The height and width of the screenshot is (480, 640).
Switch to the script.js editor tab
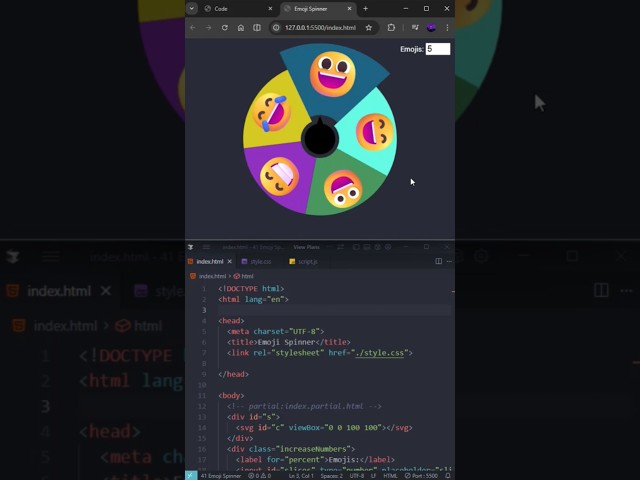tap(307, 262)
